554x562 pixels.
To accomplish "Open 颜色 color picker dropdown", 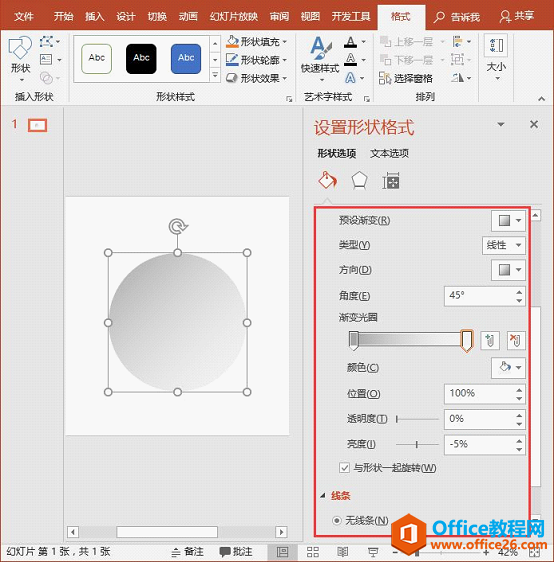I will (x=508, y=368).
